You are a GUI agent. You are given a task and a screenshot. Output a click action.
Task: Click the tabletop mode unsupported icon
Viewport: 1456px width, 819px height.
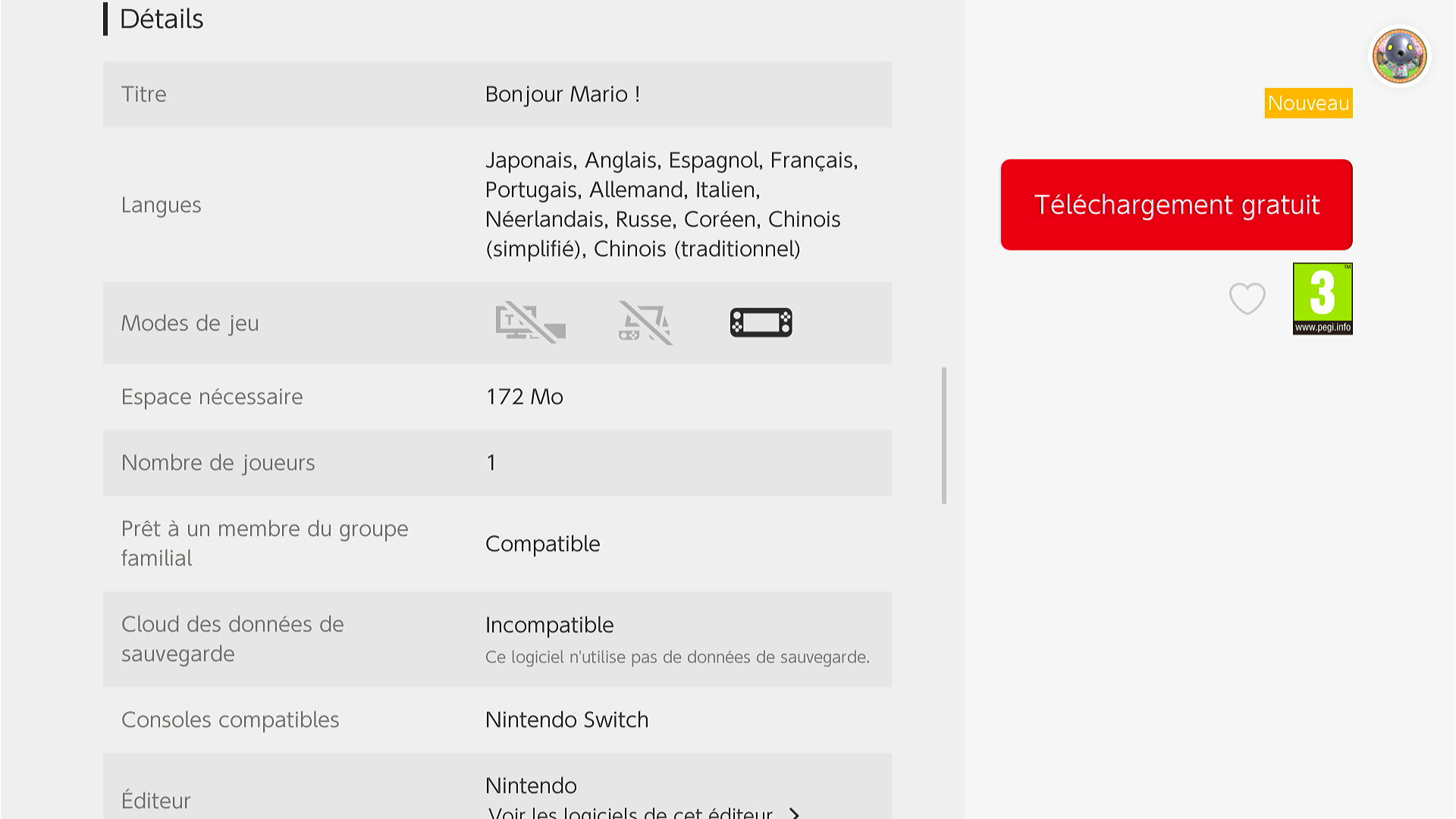[x=645, y=323]
